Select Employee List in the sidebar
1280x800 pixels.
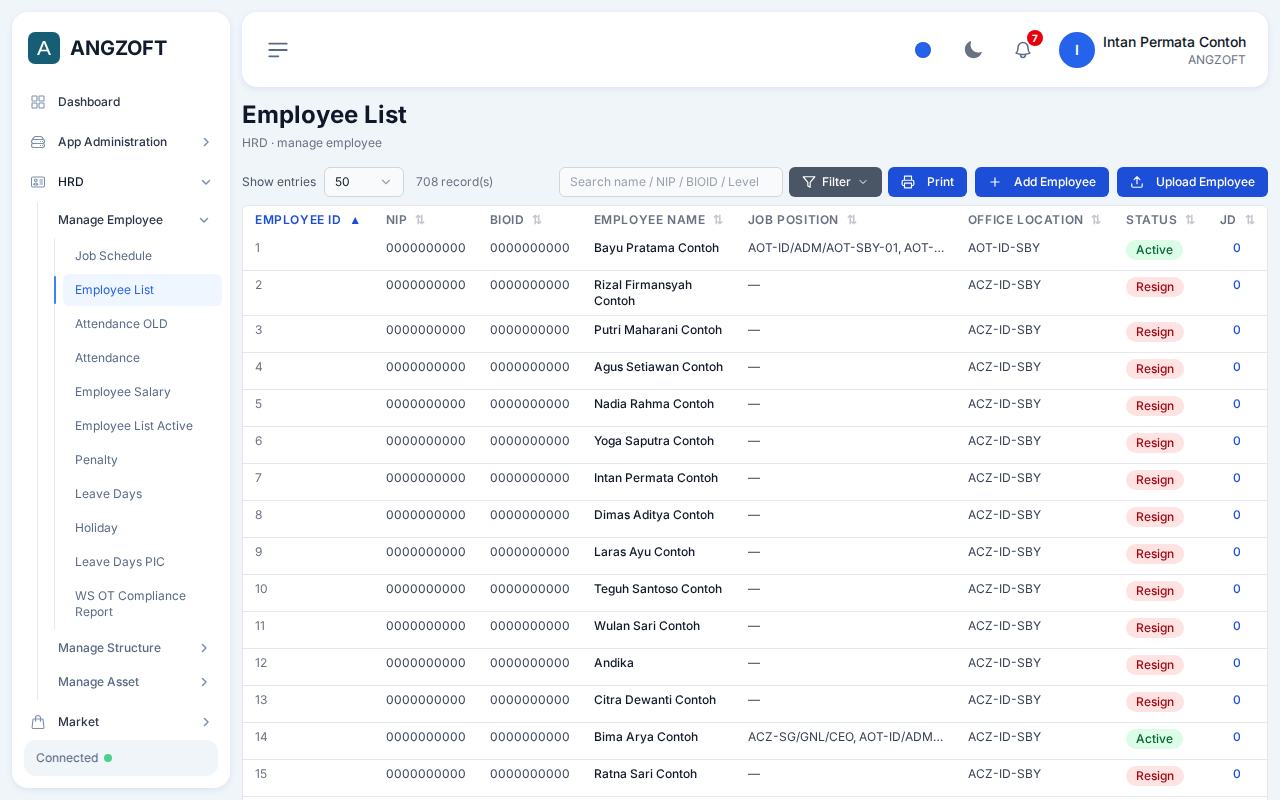click(x=142, y=290)
